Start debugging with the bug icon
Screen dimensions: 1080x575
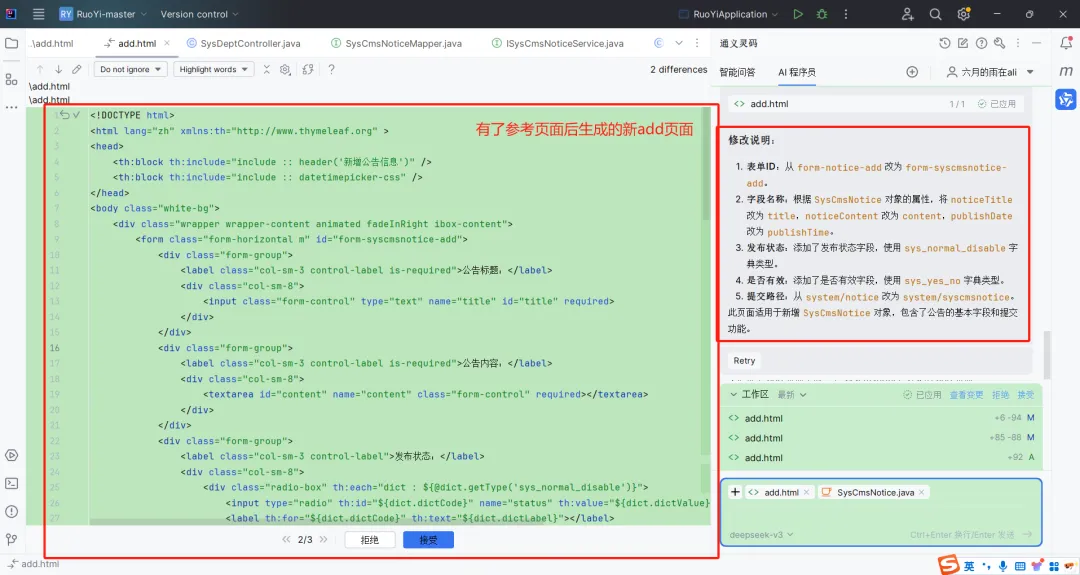pyautogui.click(x=822, y=14)
